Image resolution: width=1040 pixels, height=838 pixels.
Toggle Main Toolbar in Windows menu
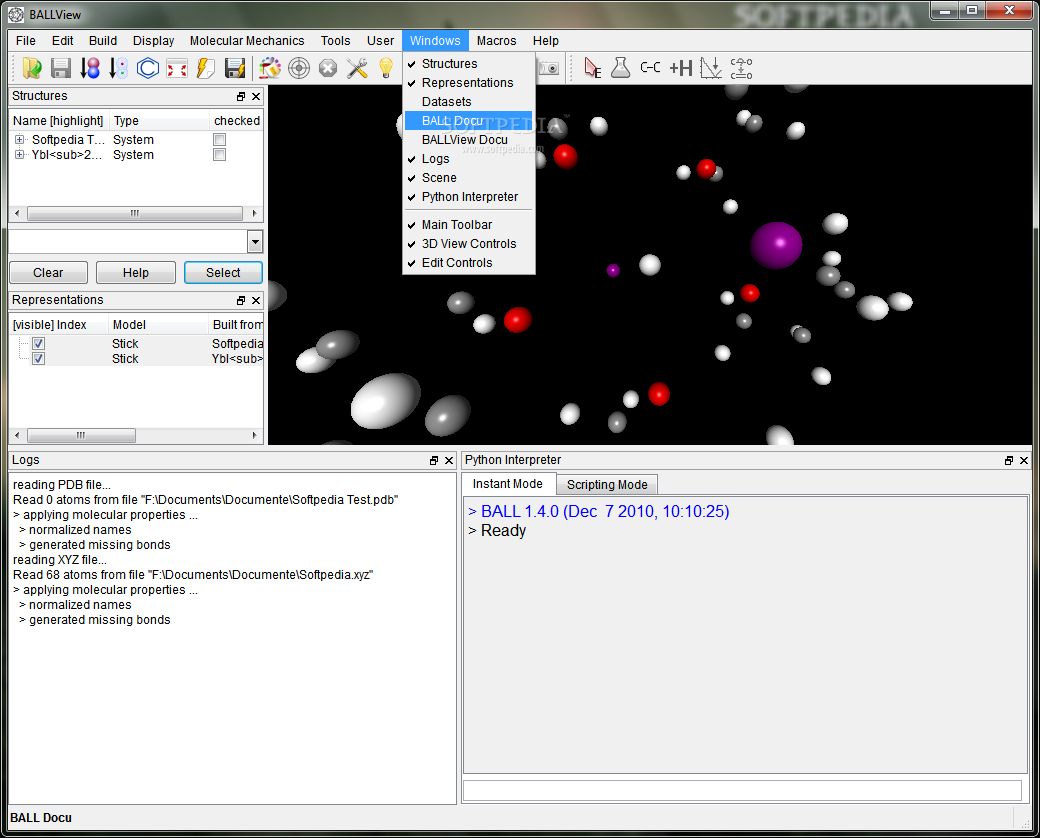click(468, 225)
